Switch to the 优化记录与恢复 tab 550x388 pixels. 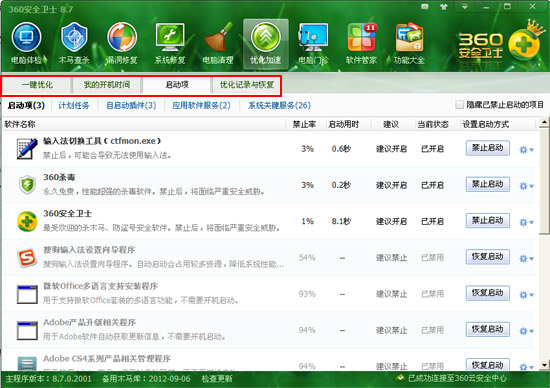click(x=246, y=85)
